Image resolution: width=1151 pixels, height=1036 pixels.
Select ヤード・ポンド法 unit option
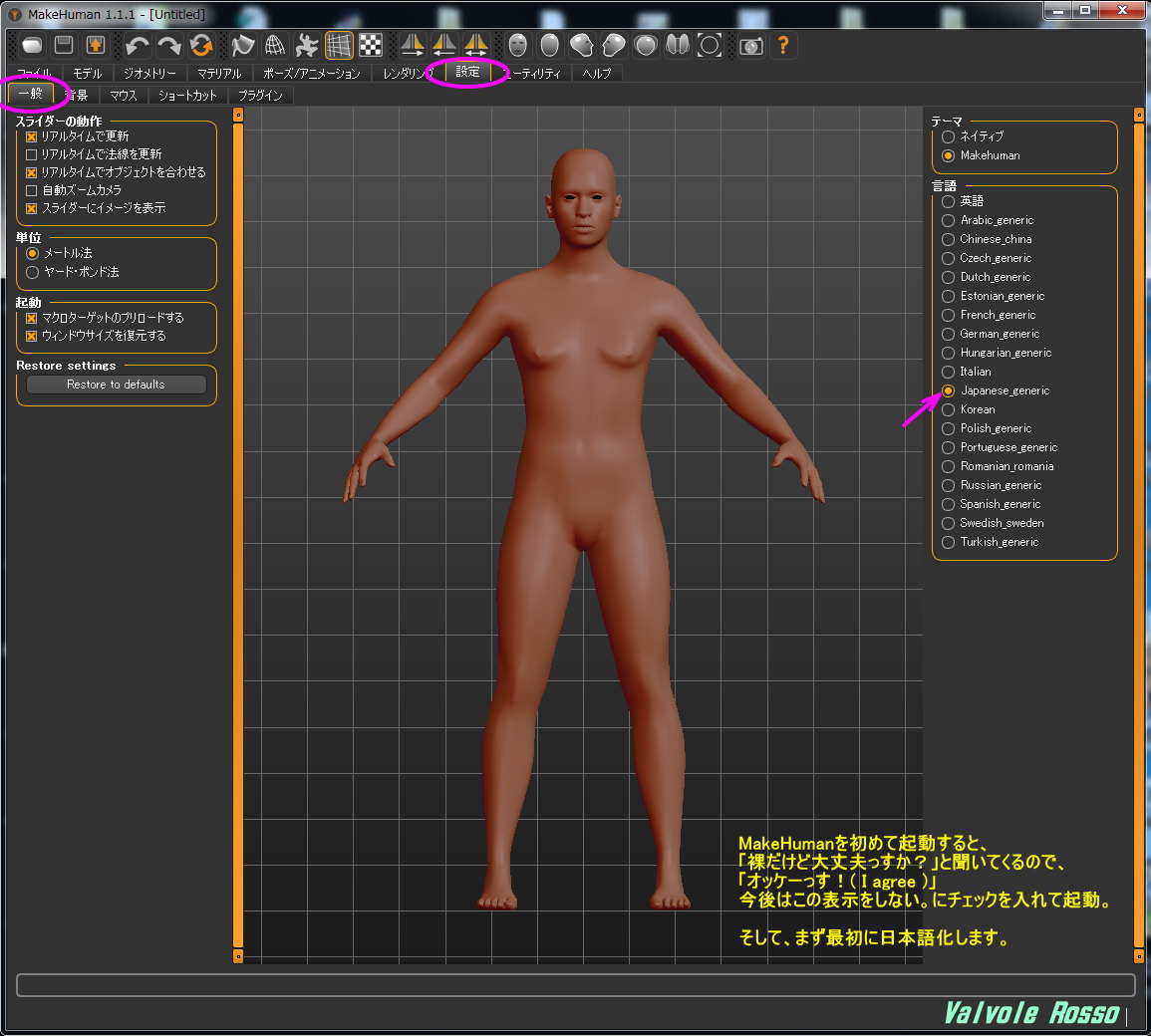[x=32, y=272]
